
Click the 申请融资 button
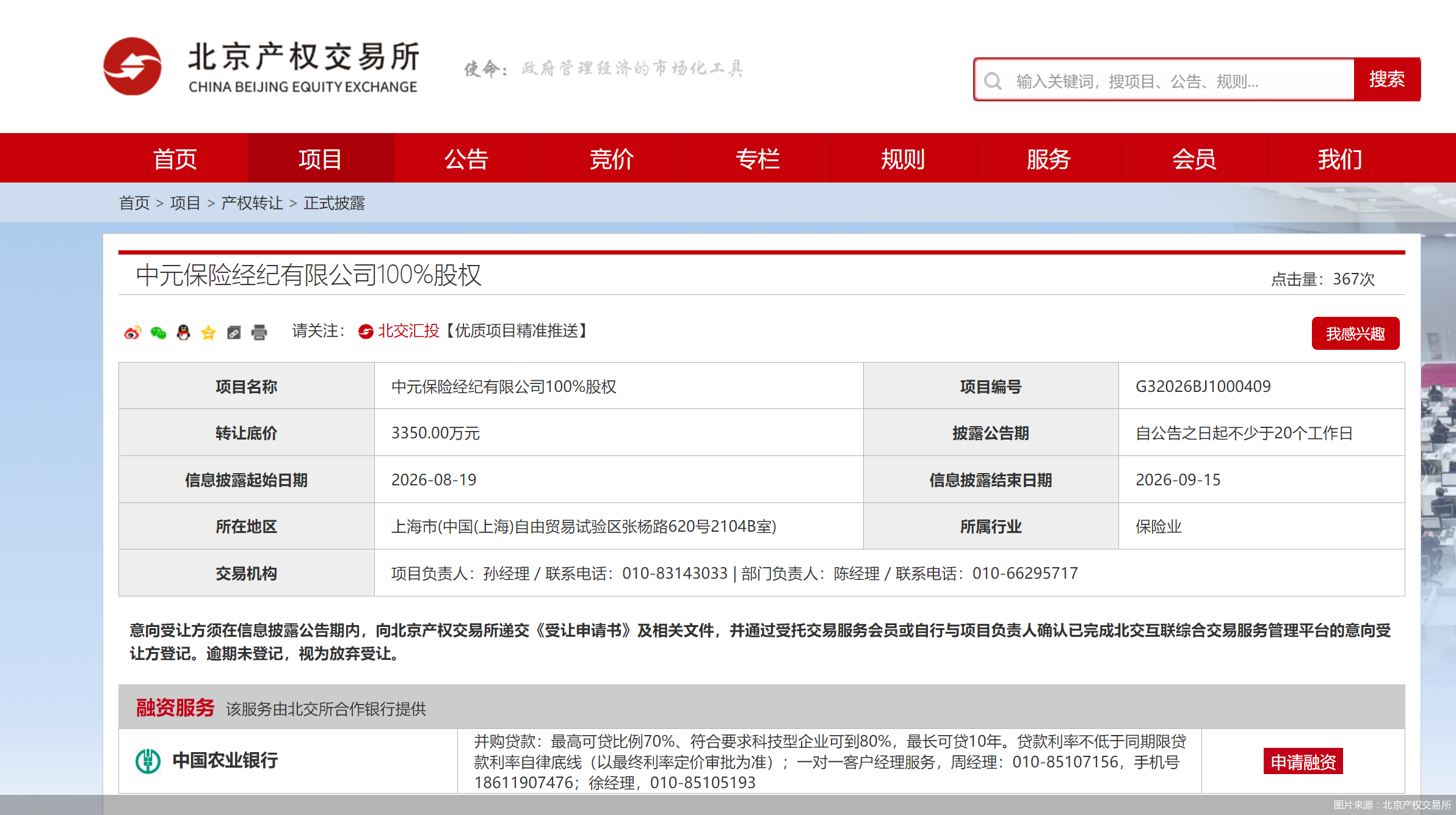coord(1303,761)
